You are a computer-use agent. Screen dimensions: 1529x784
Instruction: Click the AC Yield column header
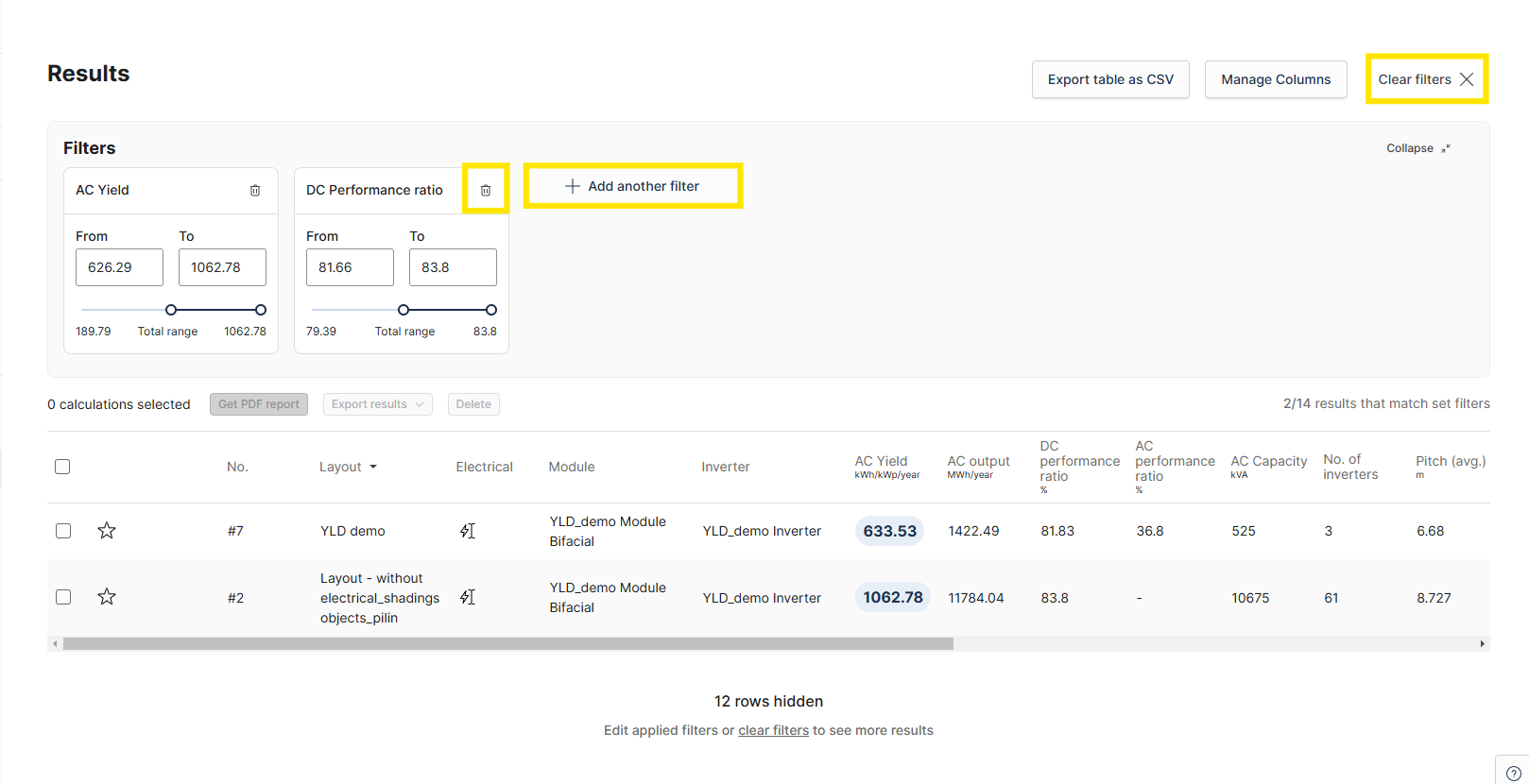click(887, 467)
